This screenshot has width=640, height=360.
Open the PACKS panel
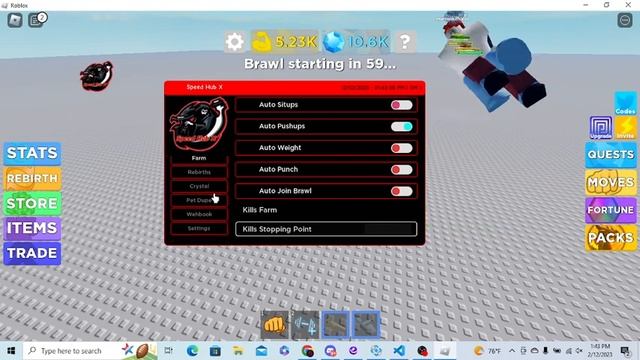tap(611, 238)
